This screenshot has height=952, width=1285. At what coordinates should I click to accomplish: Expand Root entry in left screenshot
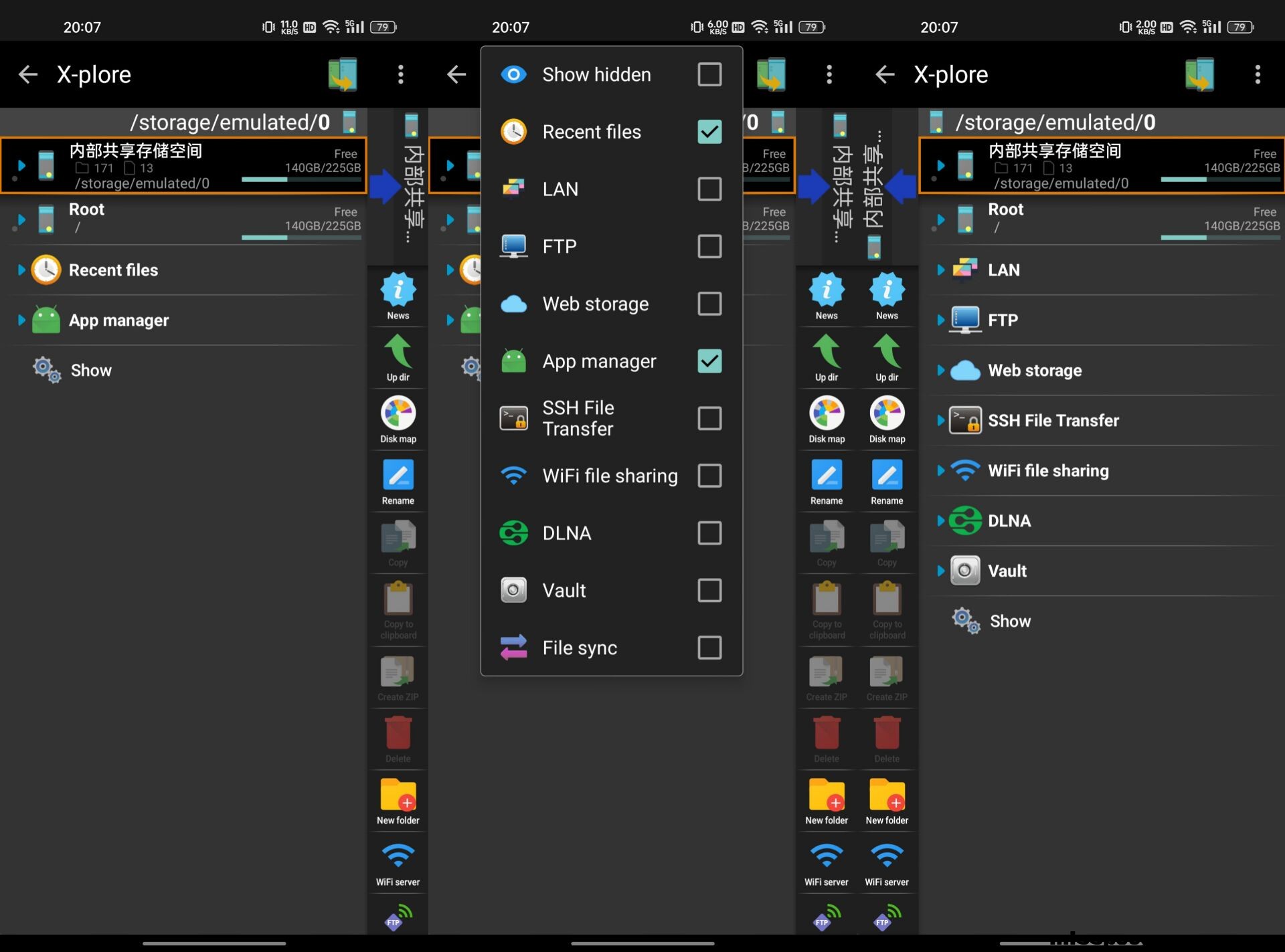click(x=21, y=219)
